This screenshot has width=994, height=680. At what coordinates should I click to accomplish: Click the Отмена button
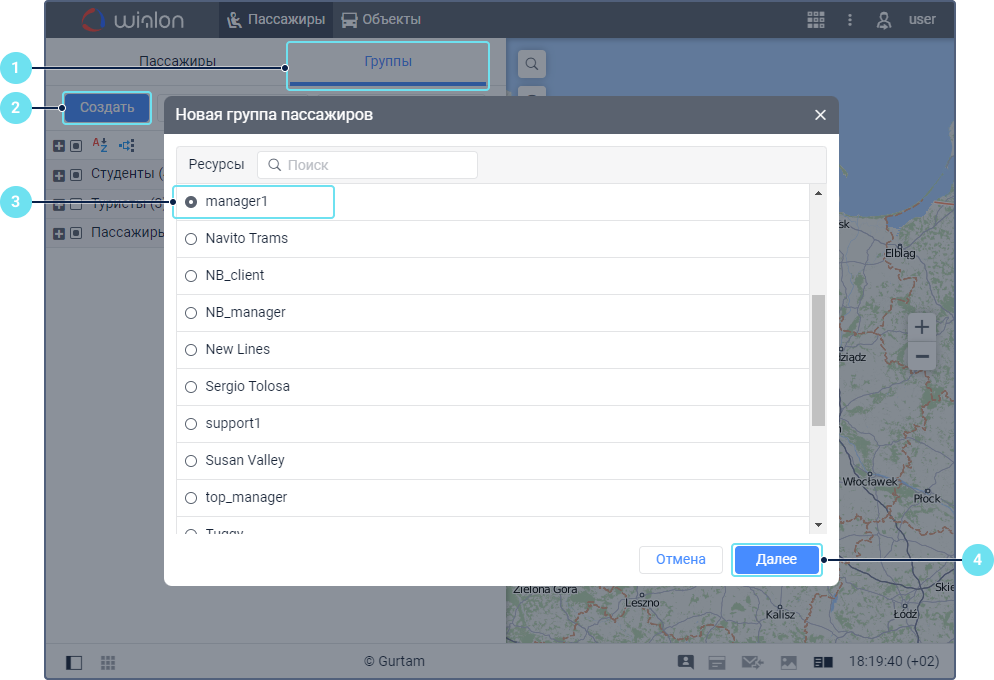click(680, 560)
